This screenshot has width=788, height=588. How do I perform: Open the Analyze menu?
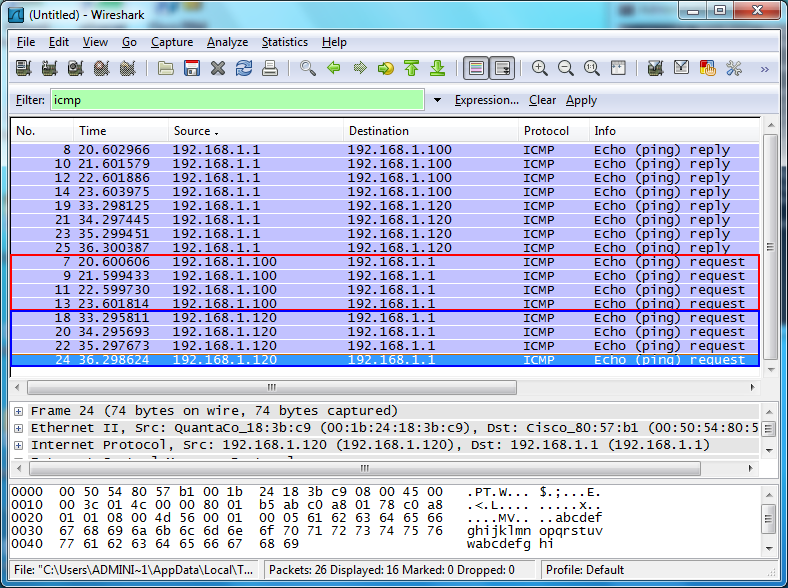tap(227, 42)
